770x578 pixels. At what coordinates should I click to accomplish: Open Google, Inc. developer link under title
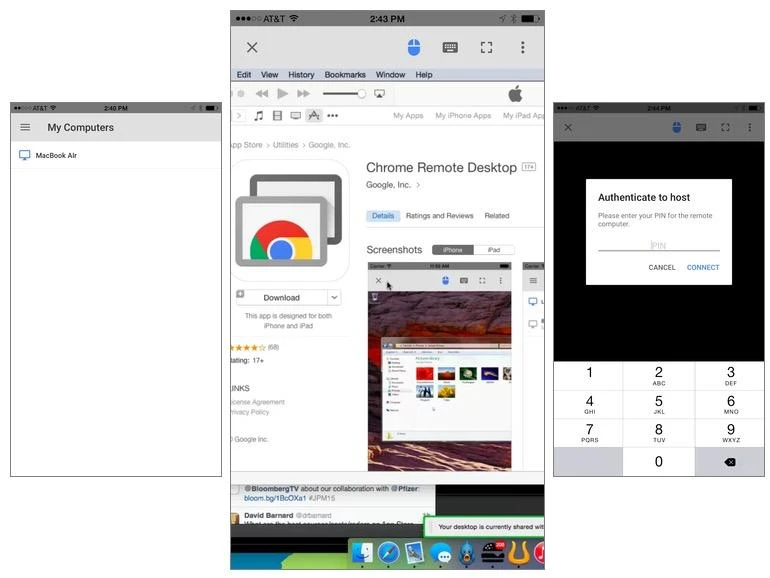tap(392, 185)
